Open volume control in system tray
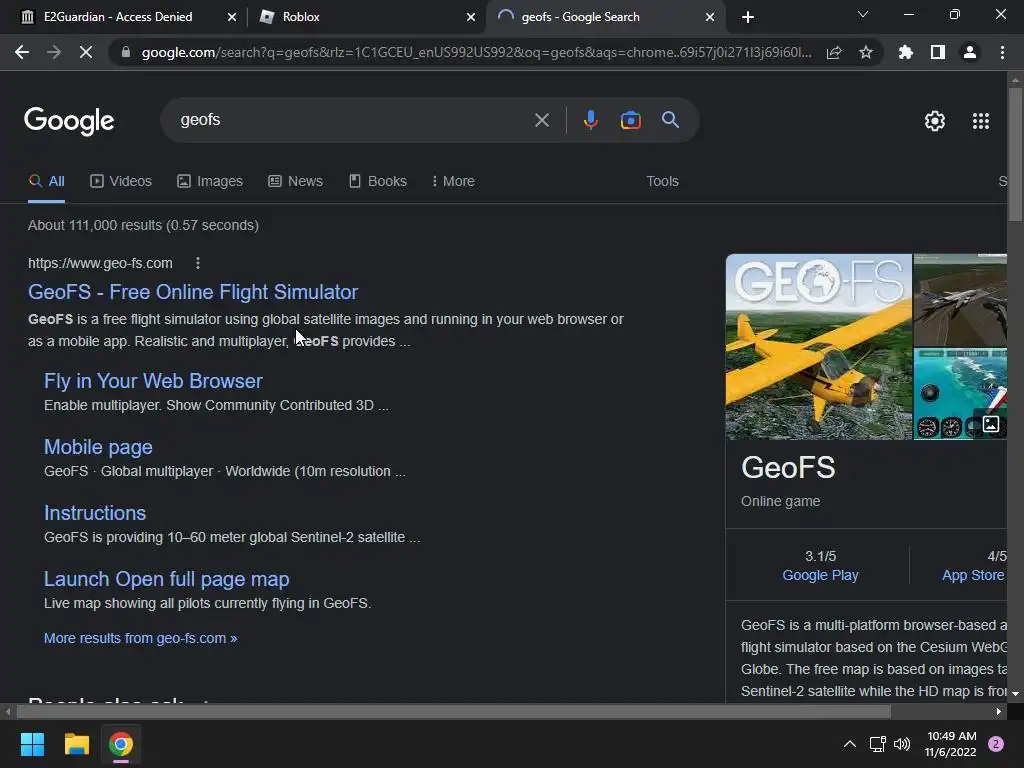The width and height of the screenshot is (1024, 768). click(902, 744)
